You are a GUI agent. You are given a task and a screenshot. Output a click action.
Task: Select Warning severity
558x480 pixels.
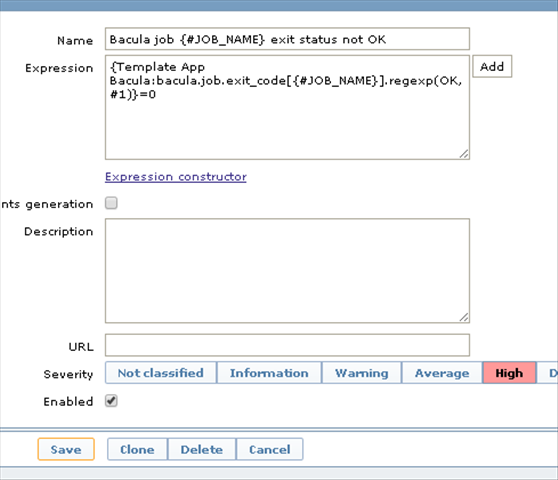(362, 373)
